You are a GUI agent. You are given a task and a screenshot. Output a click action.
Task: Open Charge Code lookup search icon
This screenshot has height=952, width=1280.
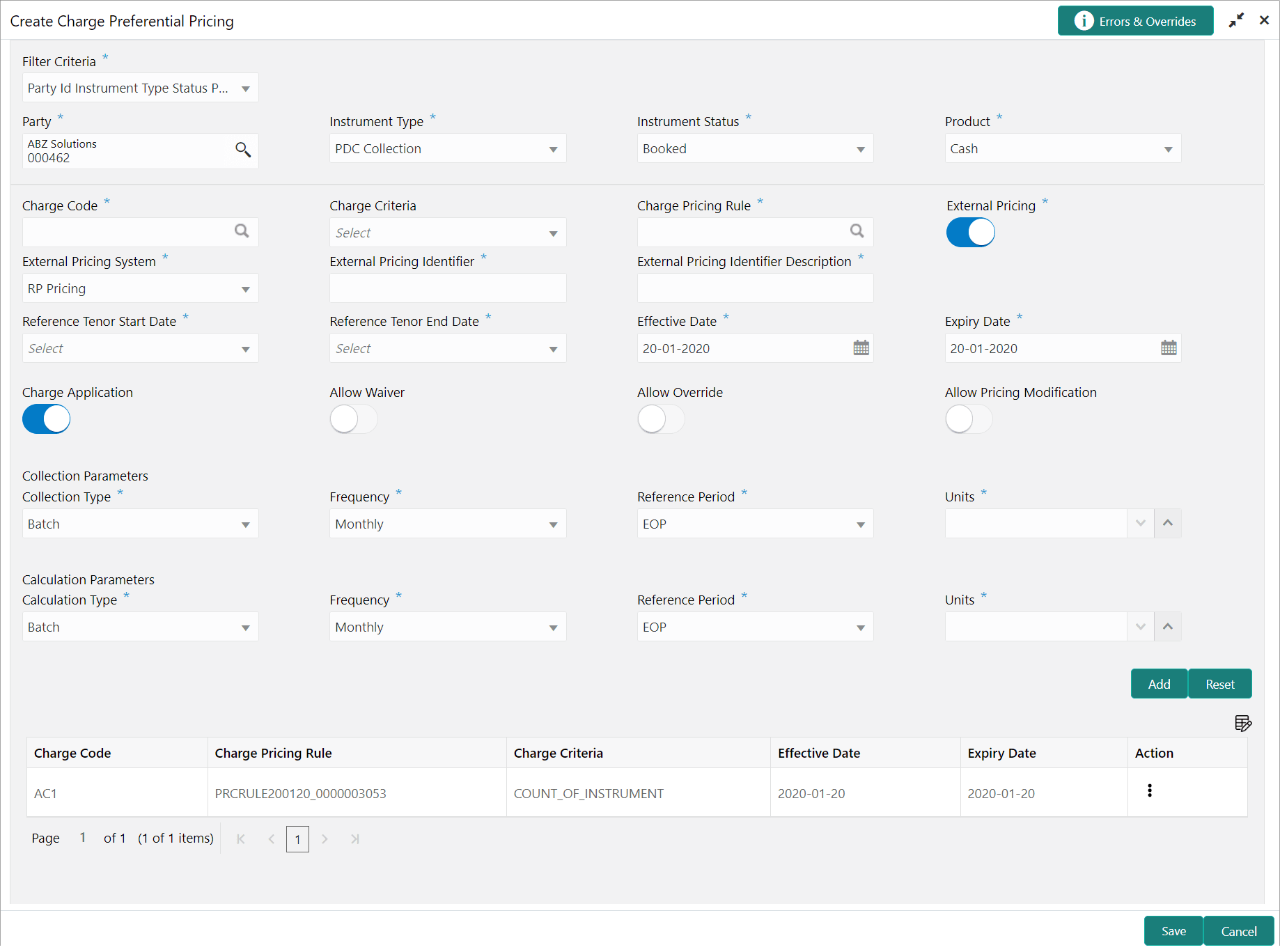[242, 231]
